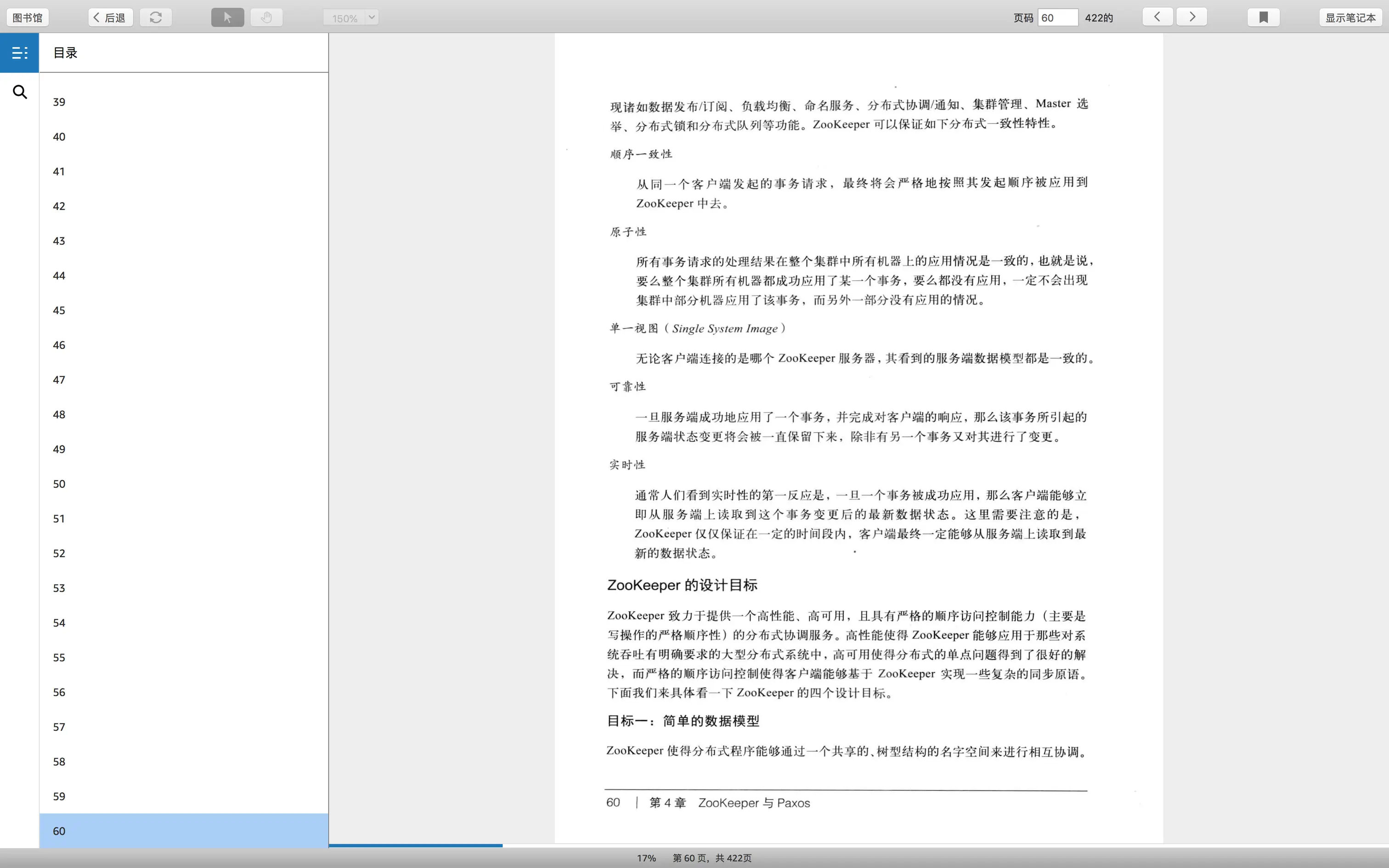Click the page number input field

pos(1057,17)
